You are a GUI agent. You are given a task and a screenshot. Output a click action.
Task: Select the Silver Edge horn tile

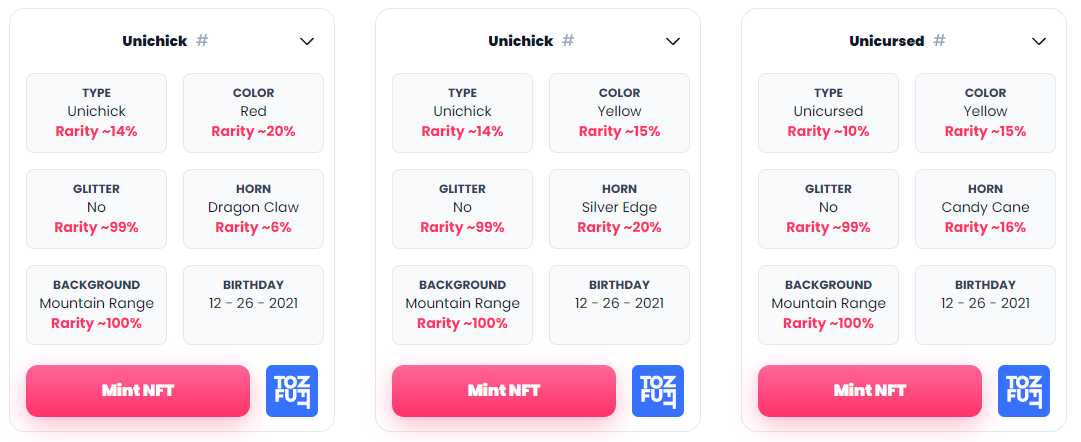click(619, 208)
